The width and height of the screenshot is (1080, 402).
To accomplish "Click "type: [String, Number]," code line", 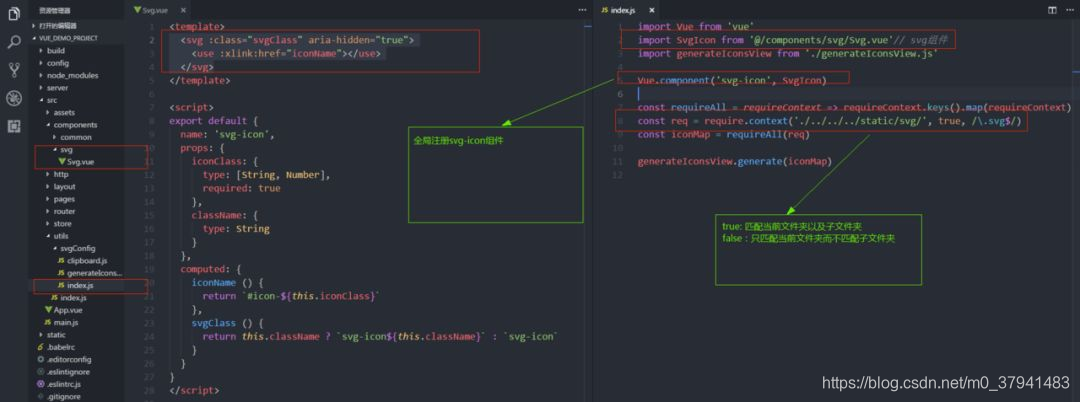I will [x=267, y=175].
